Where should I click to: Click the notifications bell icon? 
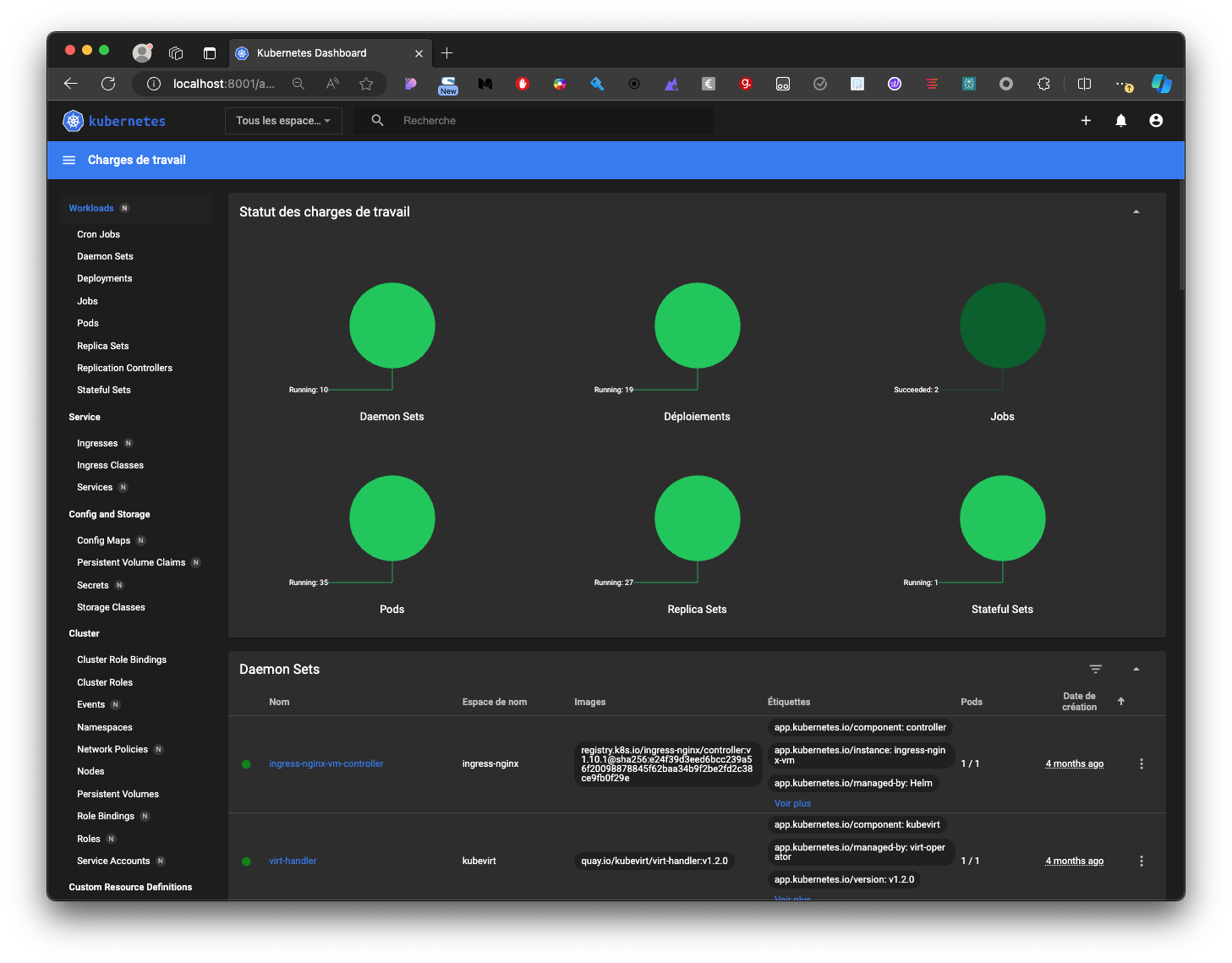point(1120,121)
